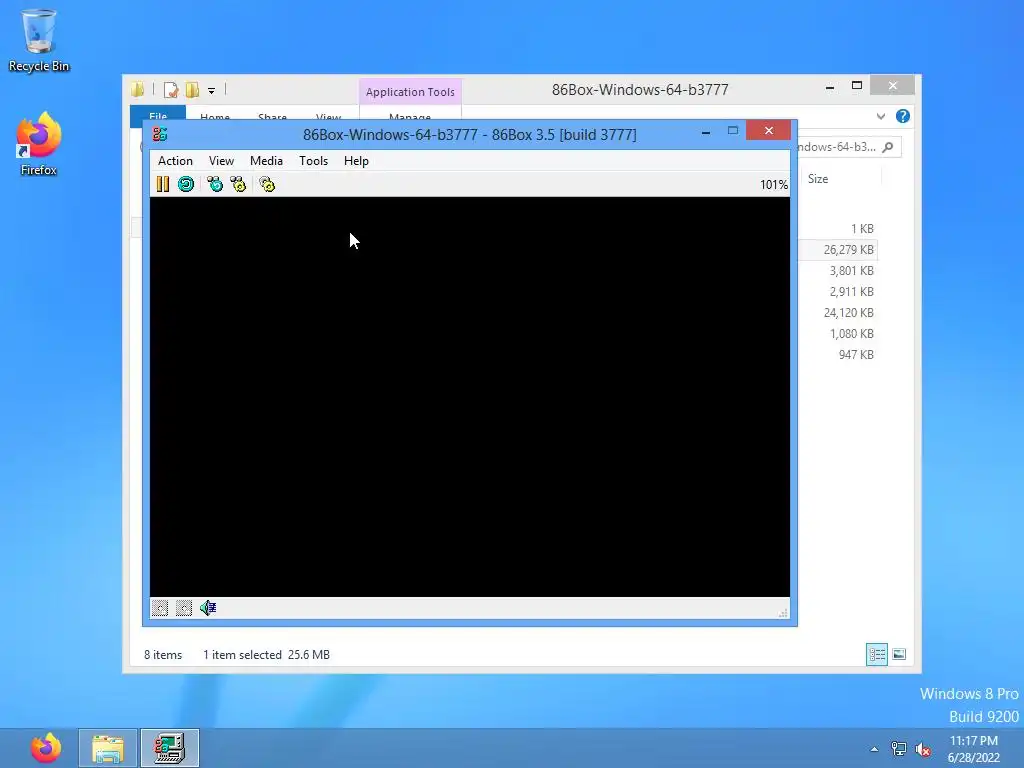Click Properties icon in Explorer quick access toolbar
The width and height of the screenshot is (1024, 768).
pos(171,89)
